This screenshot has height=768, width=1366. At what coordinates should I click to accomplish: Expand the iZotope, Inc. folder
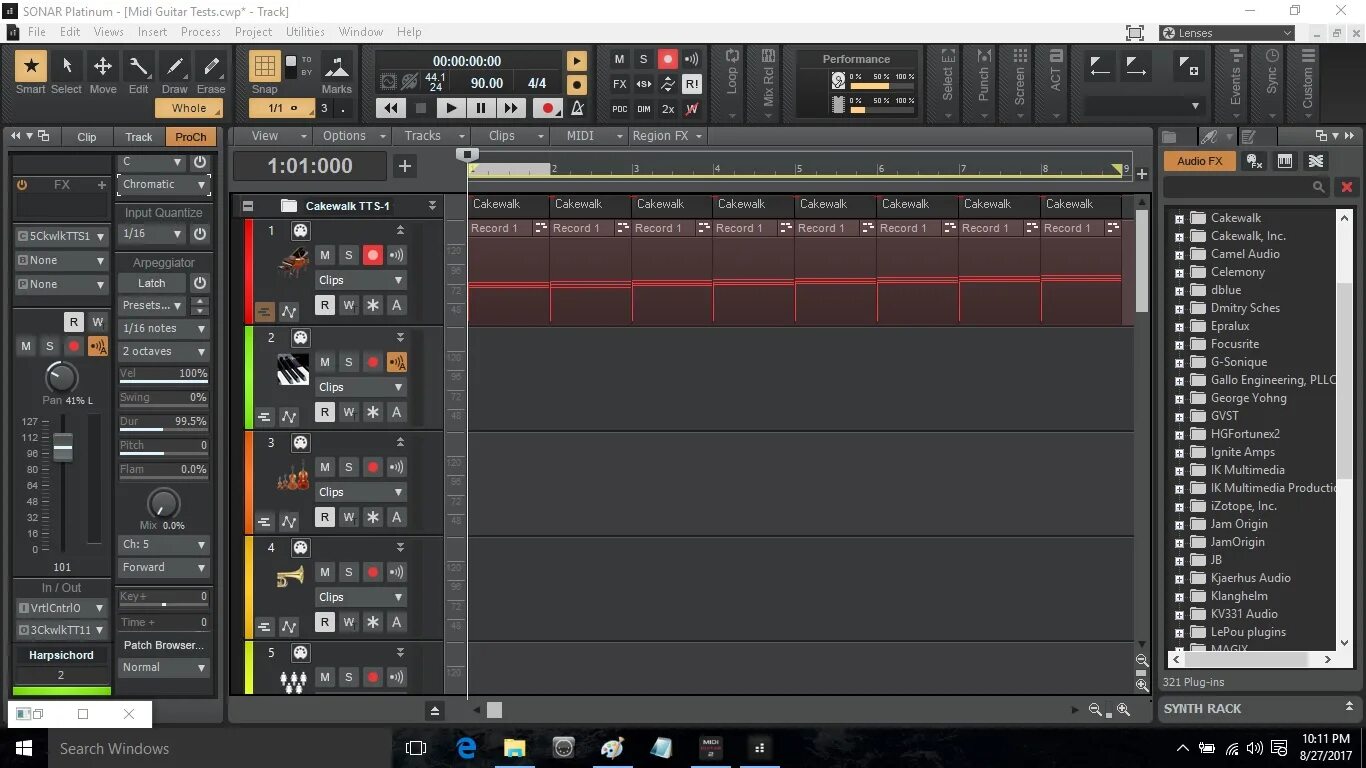[1179, 506]
